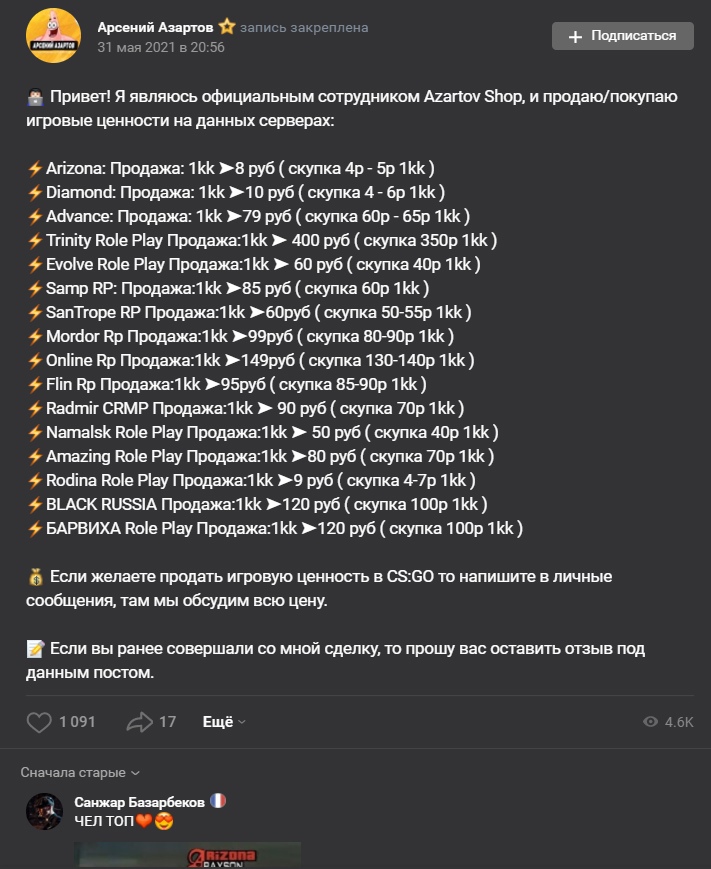Click the share count 17
The width and height of the screenshot is (711, 869).
point(168,722)
